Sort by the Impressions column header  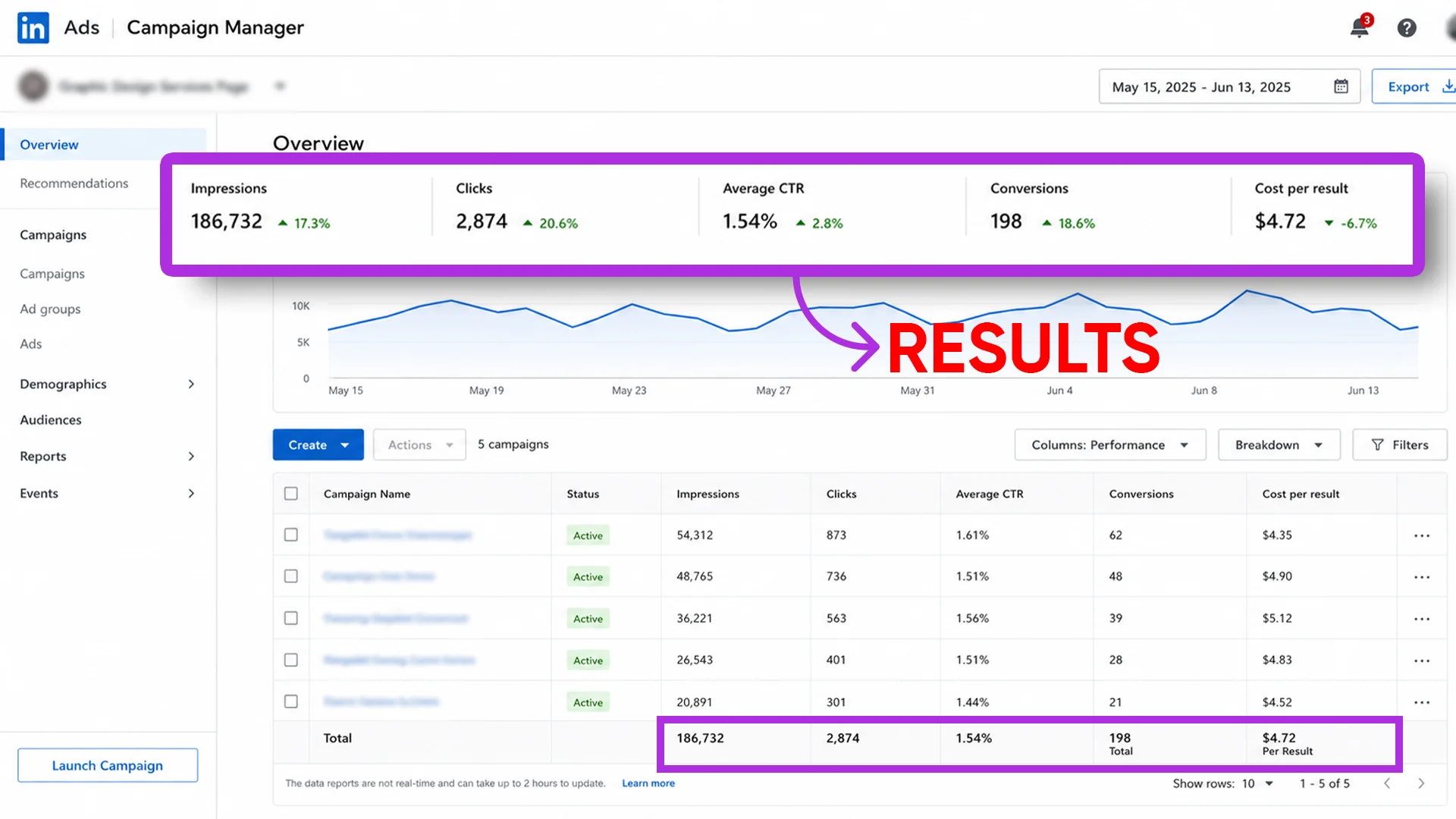pyautogui.click(x=708, y=494)
